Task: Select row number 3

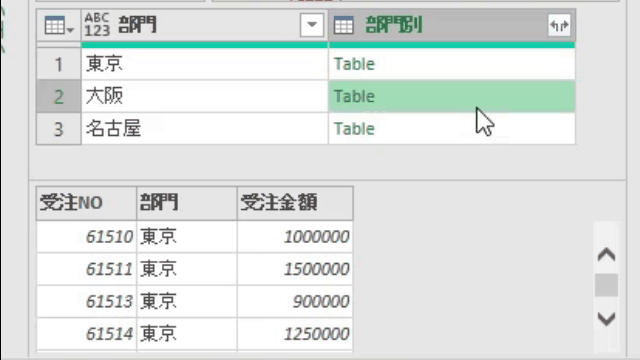Action: click(59, 129)
